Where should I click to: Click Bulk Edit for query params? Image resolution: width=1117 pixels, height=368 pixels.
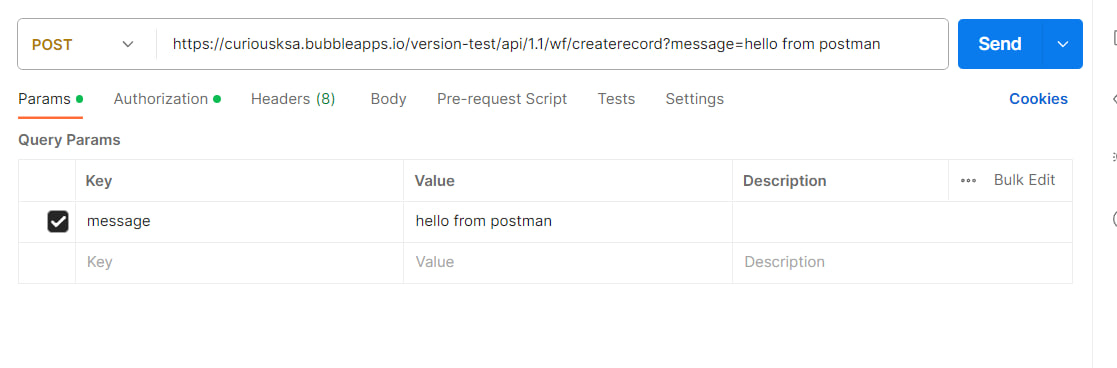[x=1024, y=180]
